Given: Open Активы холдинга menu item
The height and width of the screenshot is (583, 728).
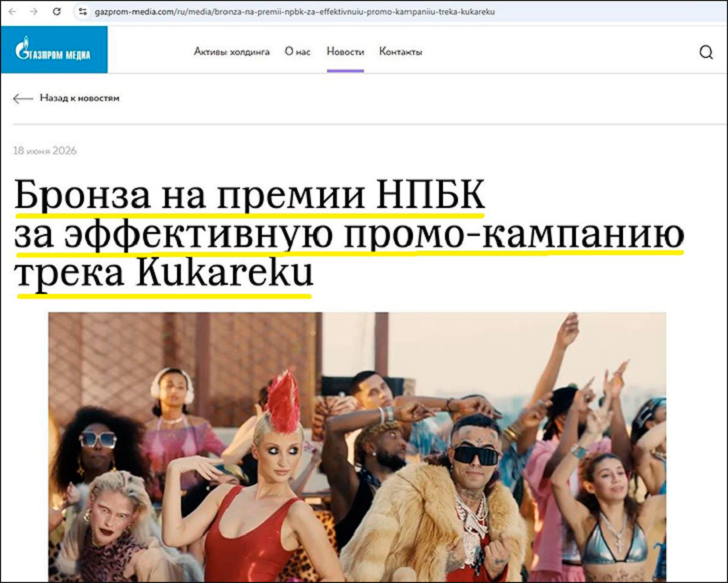Looking at the screenshot, I should 232,52.
